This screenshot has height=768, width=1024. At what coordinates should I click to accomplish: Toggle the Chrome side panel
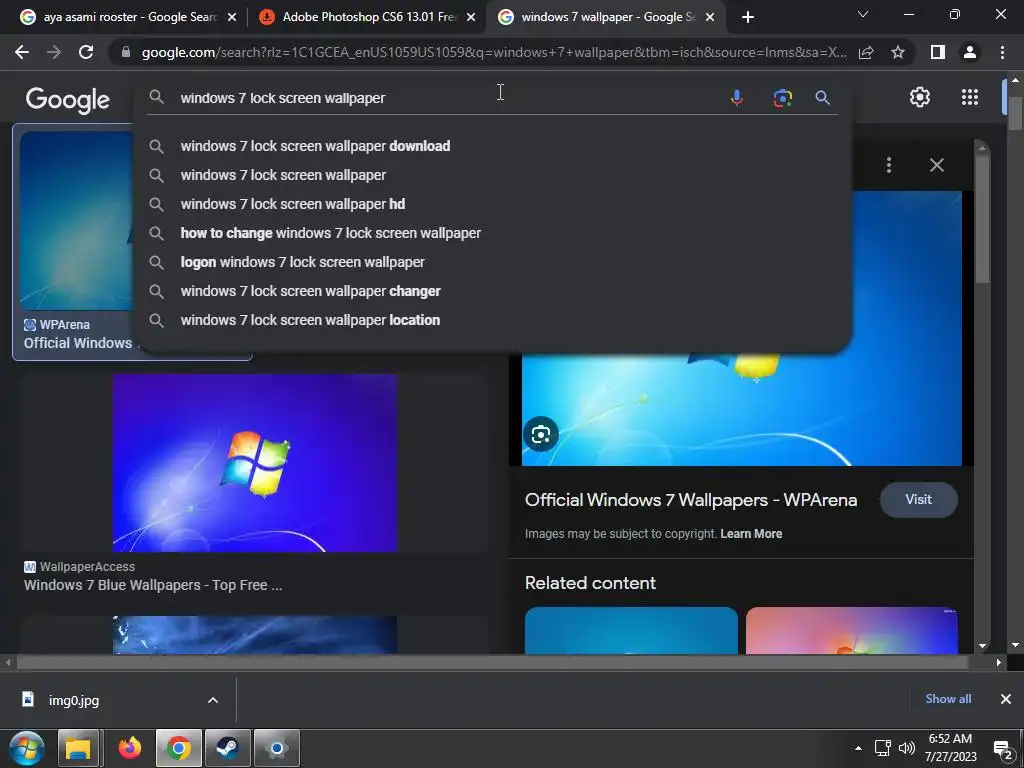[938, 52]
